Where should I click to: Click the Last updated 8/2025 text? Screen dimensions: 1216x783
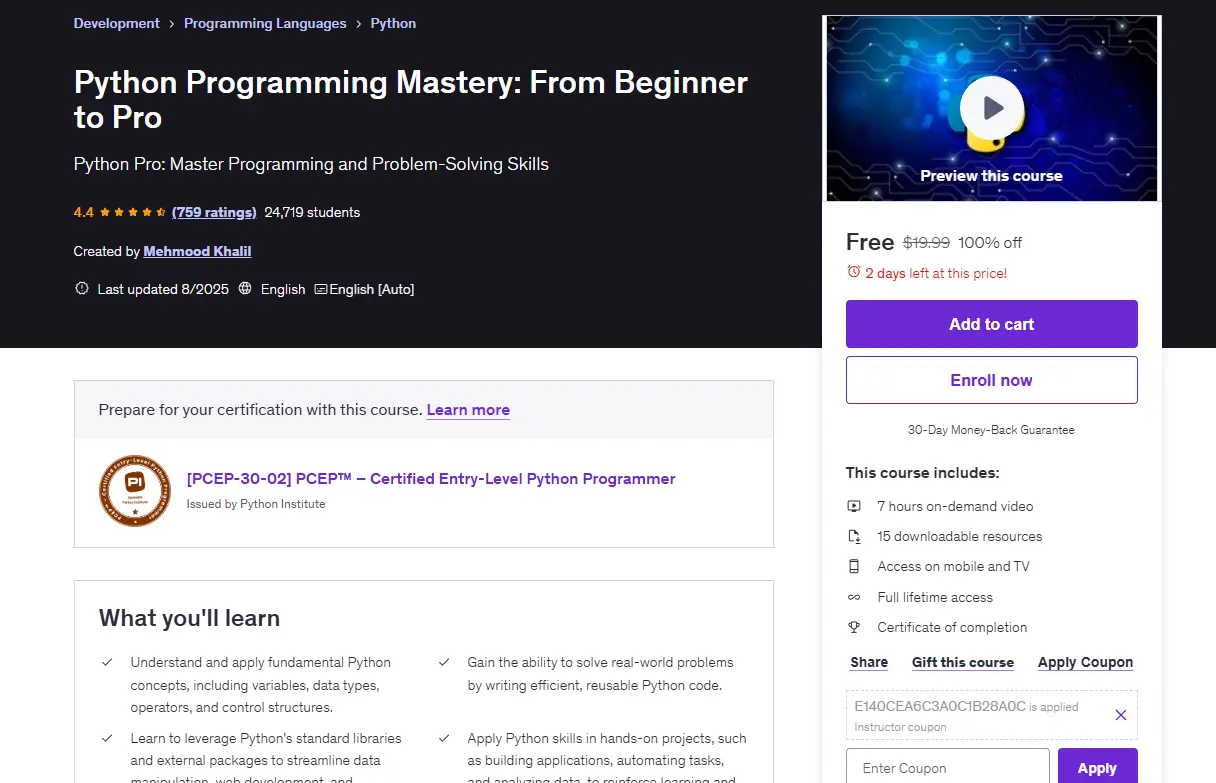[x=163, y=289]
